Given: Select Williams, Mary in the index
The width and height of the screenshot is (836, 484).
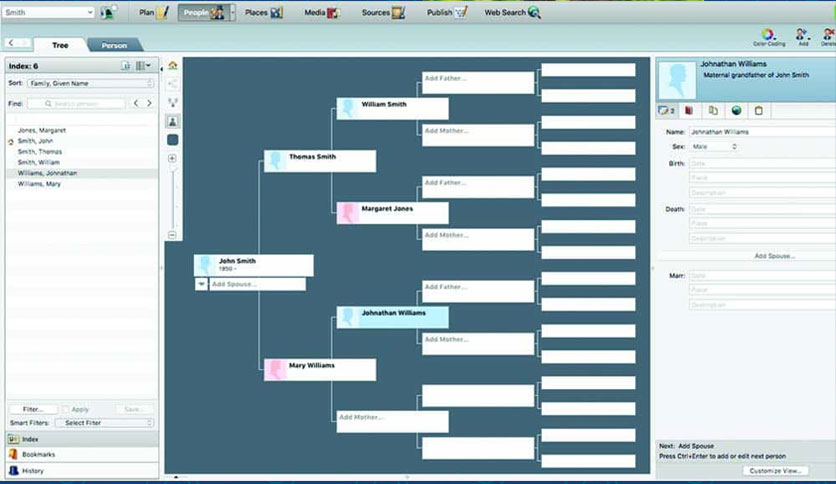Looking at the screenshot, I should click(82, 184).
